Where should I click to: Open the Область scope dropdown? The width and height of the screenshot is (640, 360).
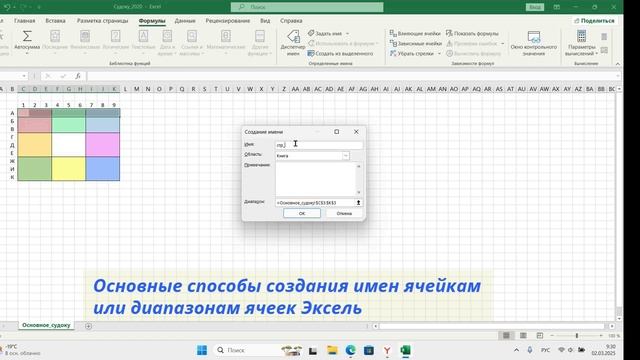345,156
